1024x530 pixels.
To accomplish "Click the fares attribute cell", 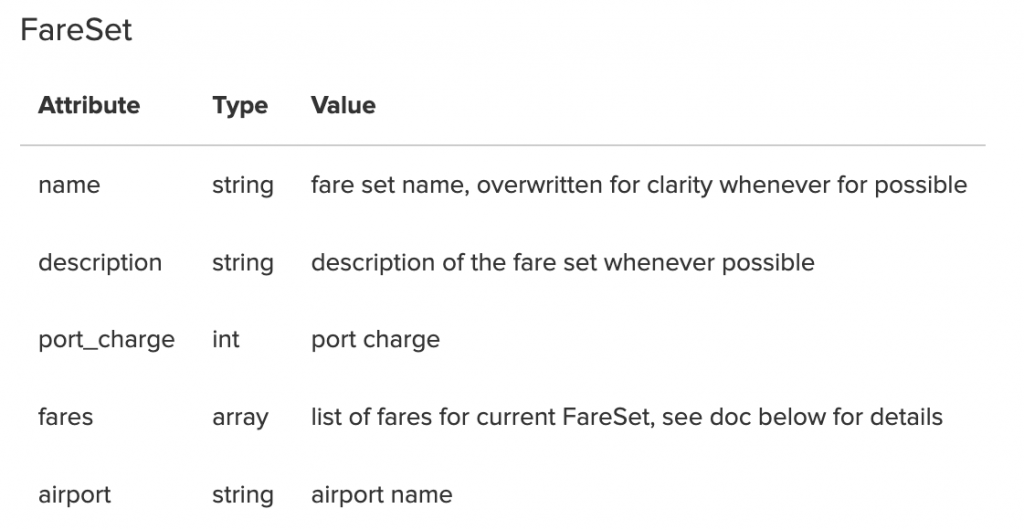I will point(65,416).
